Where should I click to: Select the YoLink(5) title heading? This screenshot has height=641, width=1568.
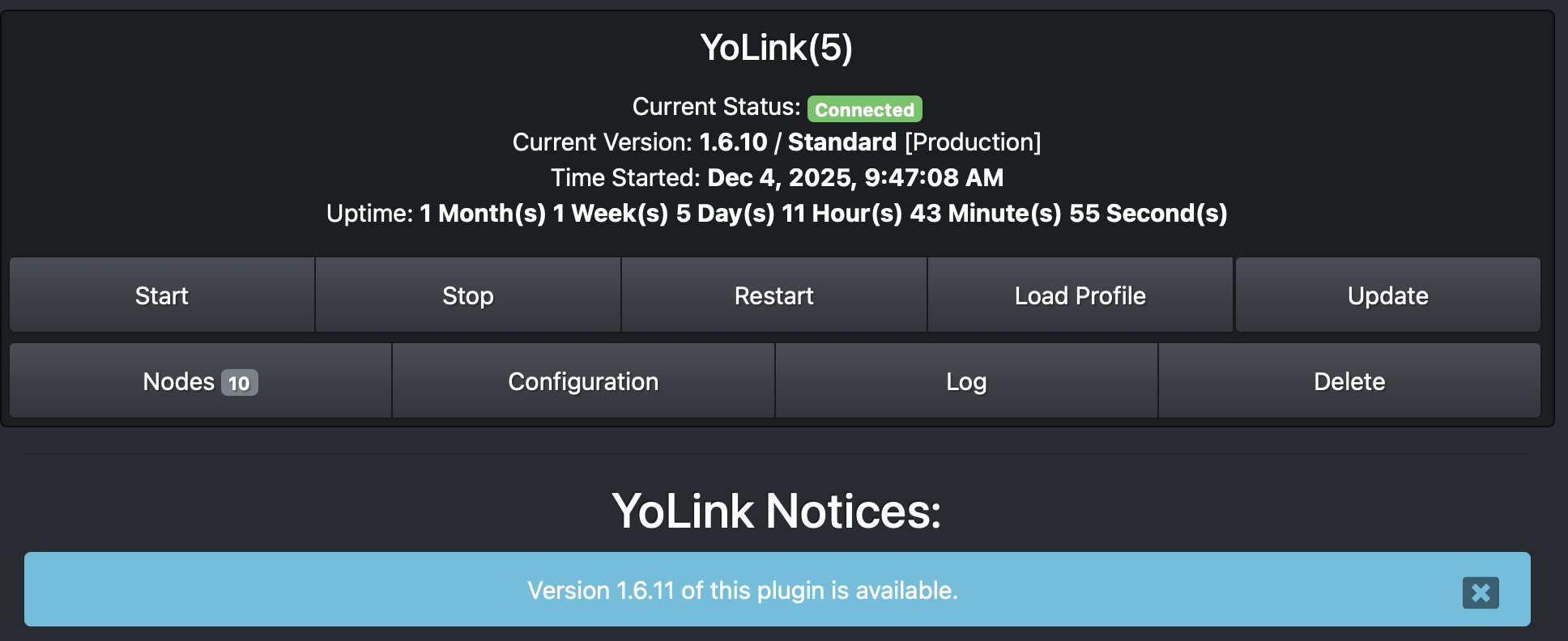pyautogui.click(x=776, y=48)
